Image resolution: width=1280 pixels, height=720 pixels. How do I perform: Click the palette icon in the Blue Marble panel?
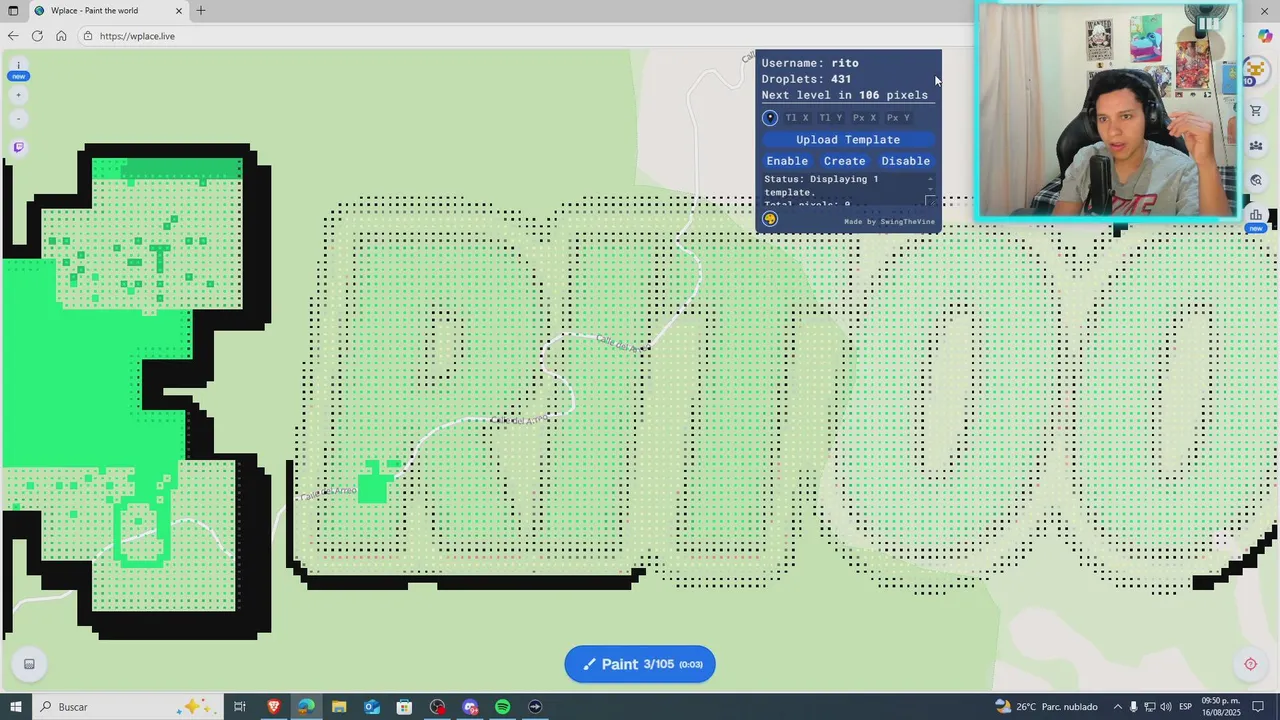(770, 219)
